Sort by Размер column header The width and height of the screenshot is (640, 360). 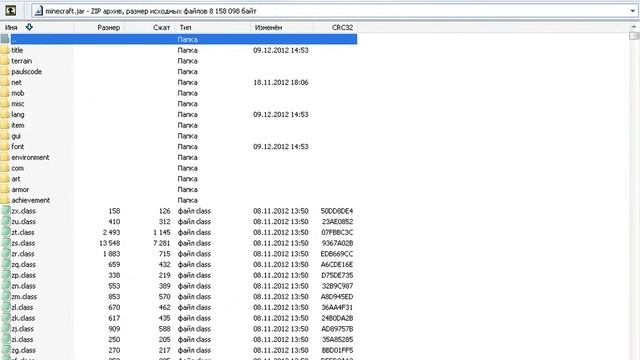click(108, 27)
